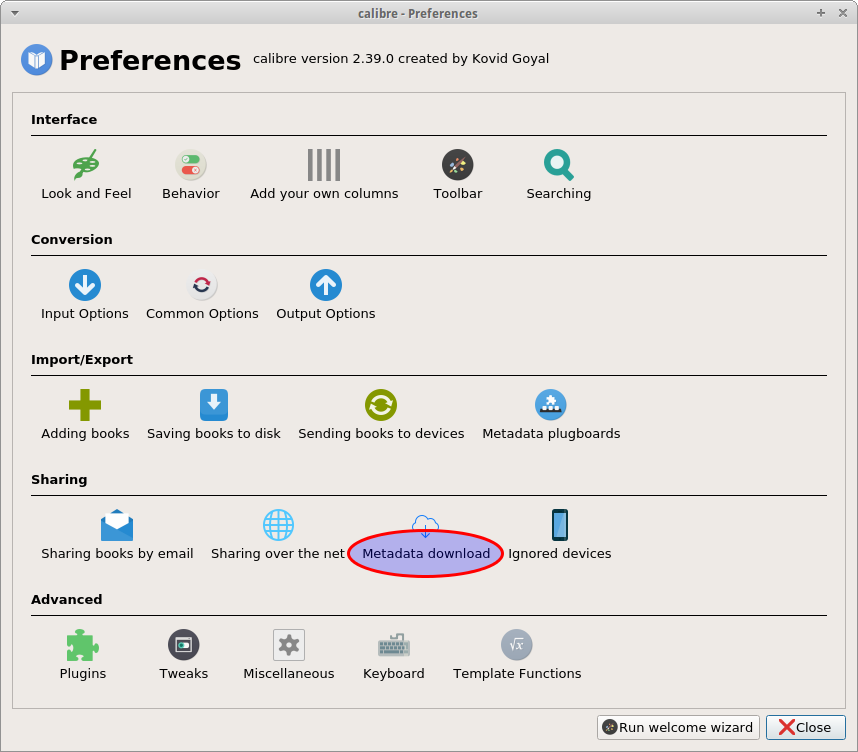Click the Saving books to disk label
Screen dimensions: 858x752
pos(213,434)
